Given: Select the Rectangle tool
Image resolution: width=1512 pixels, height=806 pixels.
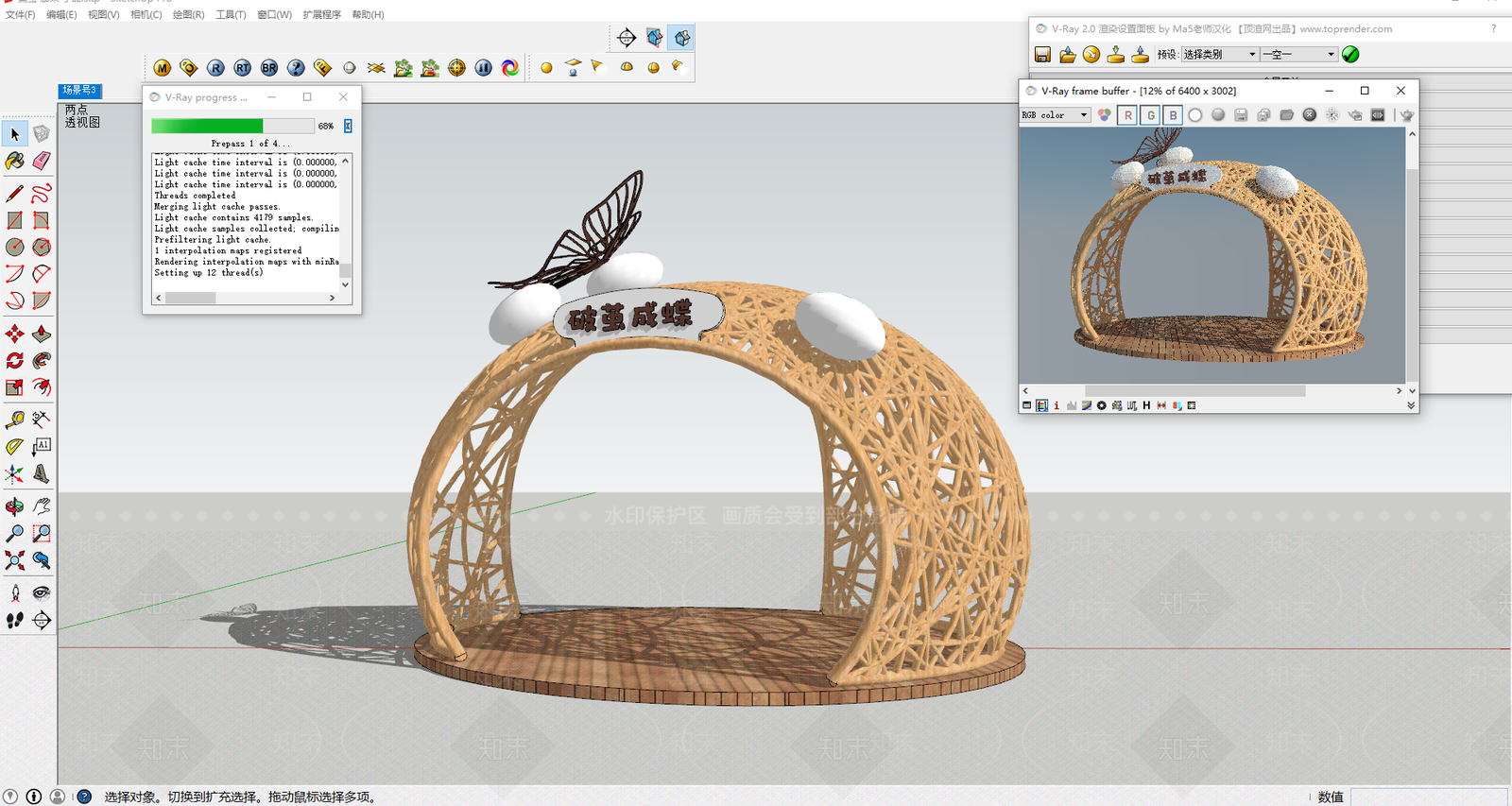Looking at the screenshot, I should click(15, 220).
